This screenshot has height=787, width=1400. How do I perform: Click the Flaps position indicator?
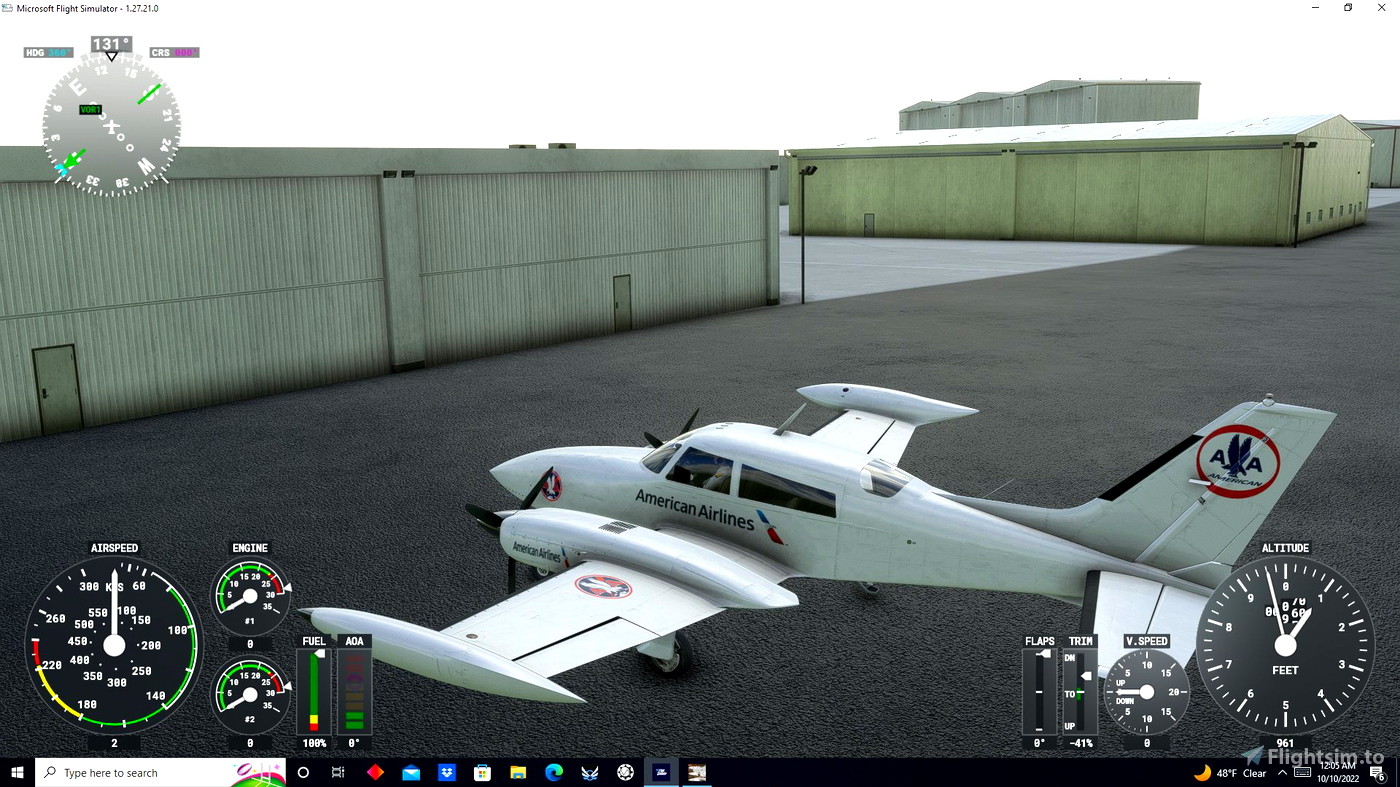[x=1039, y=692]
